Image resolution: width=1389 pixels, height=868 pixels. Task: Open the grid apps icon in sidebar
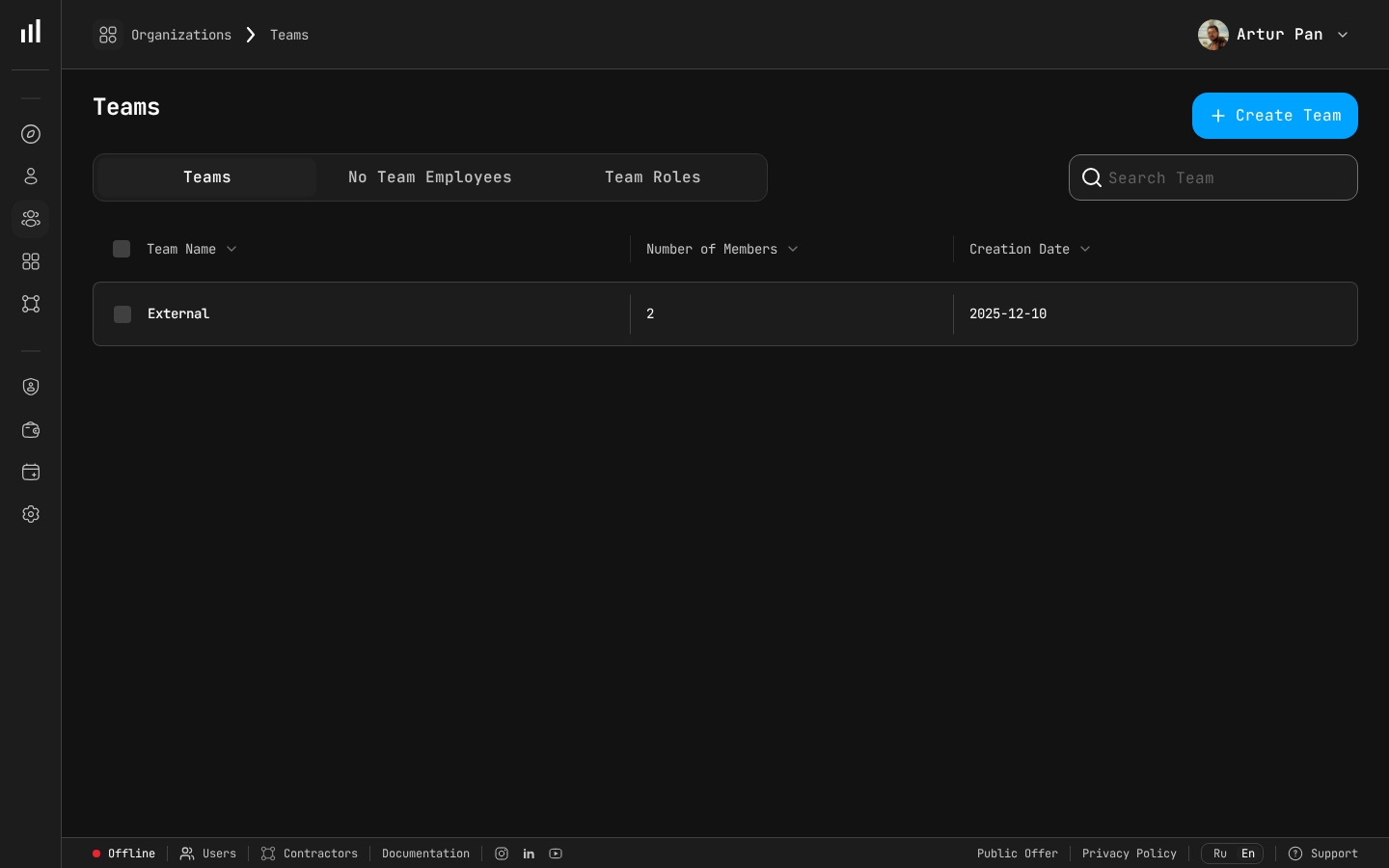tap(31, 261)
